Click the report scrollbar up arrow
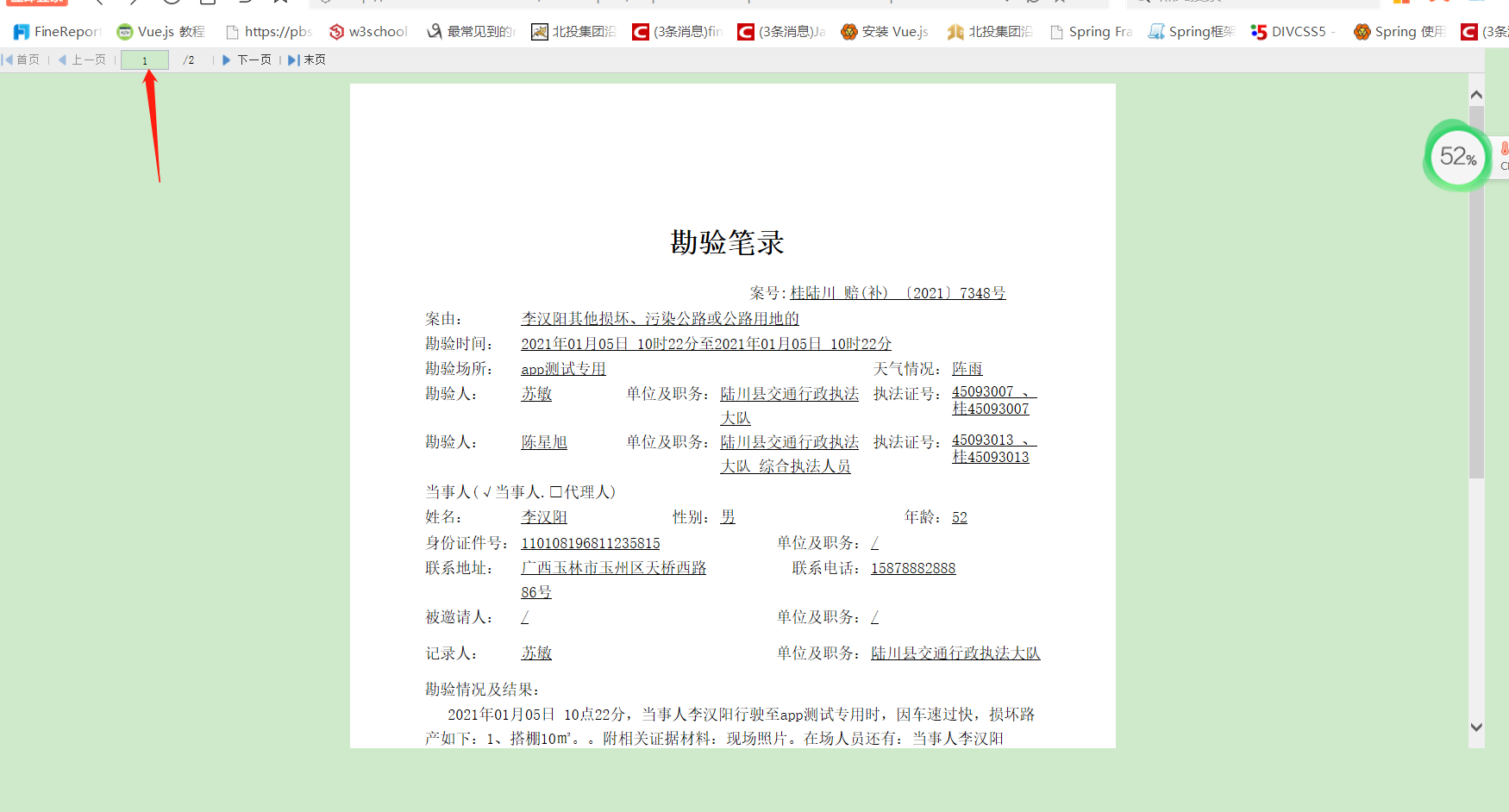1509x812 pixels. pyautogui.click(x=1476, y=95)
